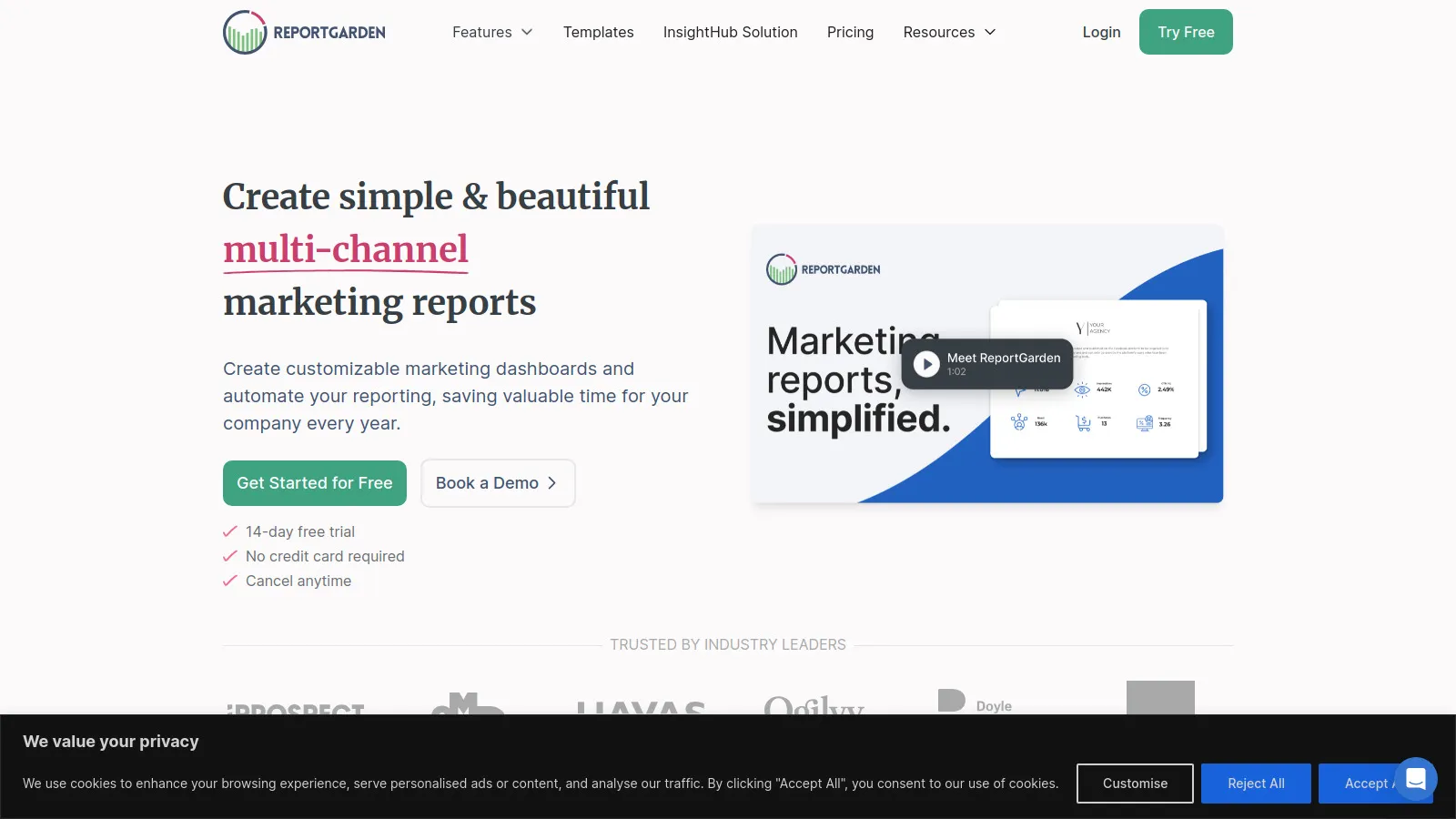The height and width of the screenshot is (819, 1456).
Task: Click the CTR percentage circle icon
Action: coord(1144,389)
